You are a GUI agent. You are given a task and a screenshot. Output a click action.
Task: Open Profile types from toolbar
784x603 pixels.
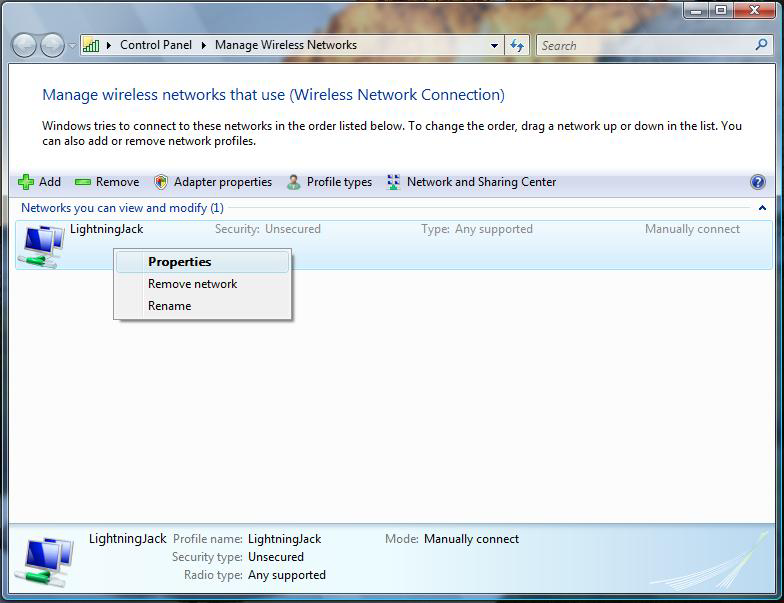330,182
